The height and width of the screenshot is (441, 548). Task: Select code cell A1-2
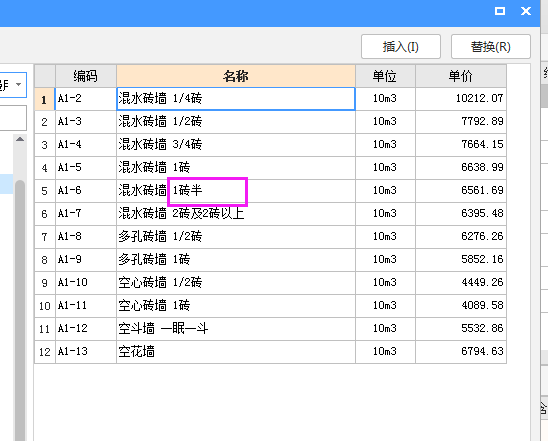86,99
